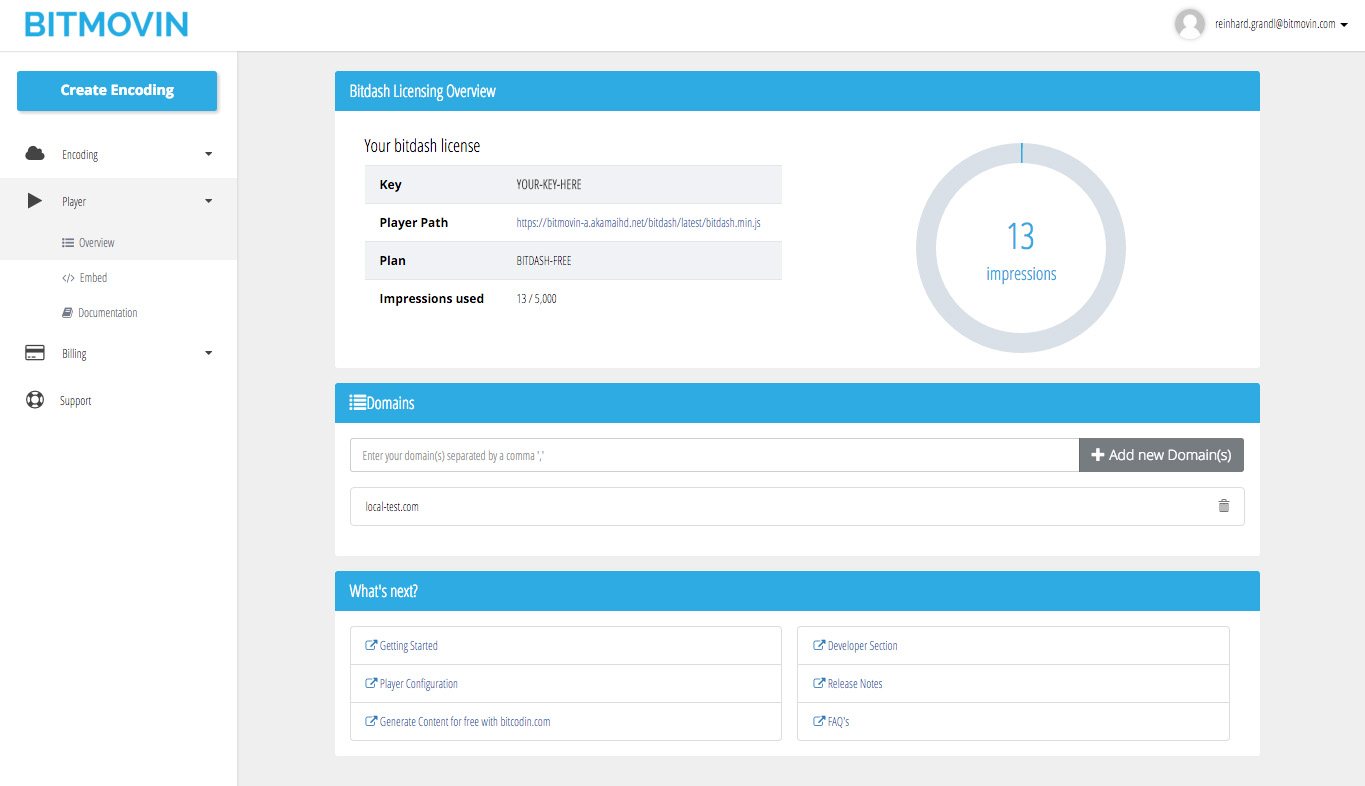The image size is (1365, 786).
Task: Click the Bitmovin logo
Action: [107, 25]
